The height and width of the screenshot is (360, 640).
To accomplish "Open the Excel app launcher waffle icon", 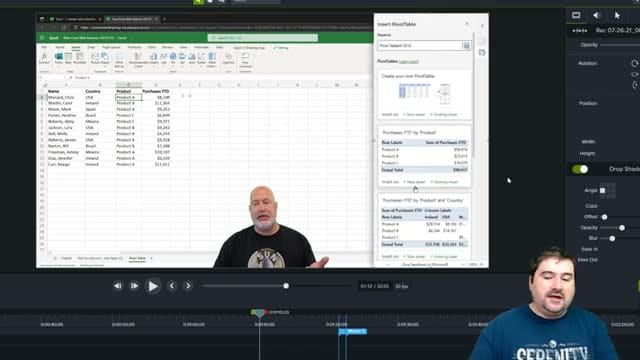I will [x=42, y=38].
